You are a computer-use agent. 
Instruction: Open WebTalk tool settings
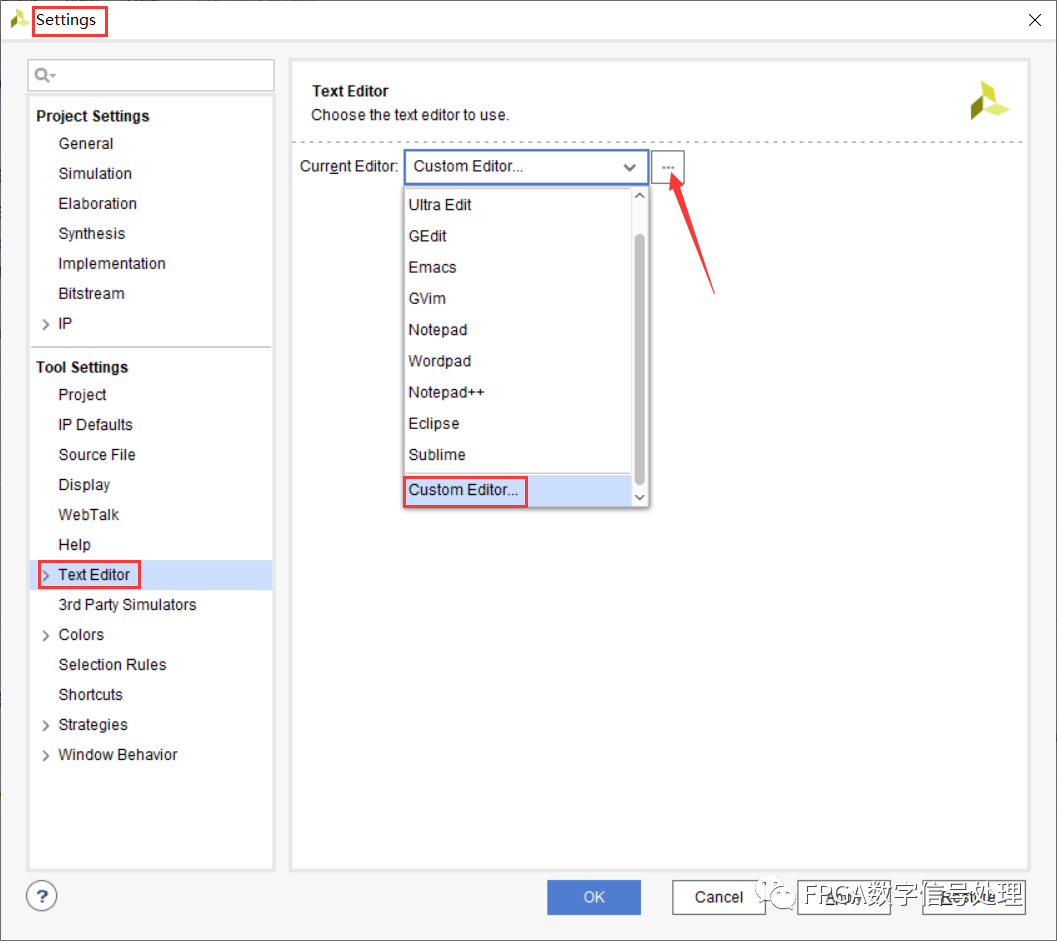click(88, 515)
